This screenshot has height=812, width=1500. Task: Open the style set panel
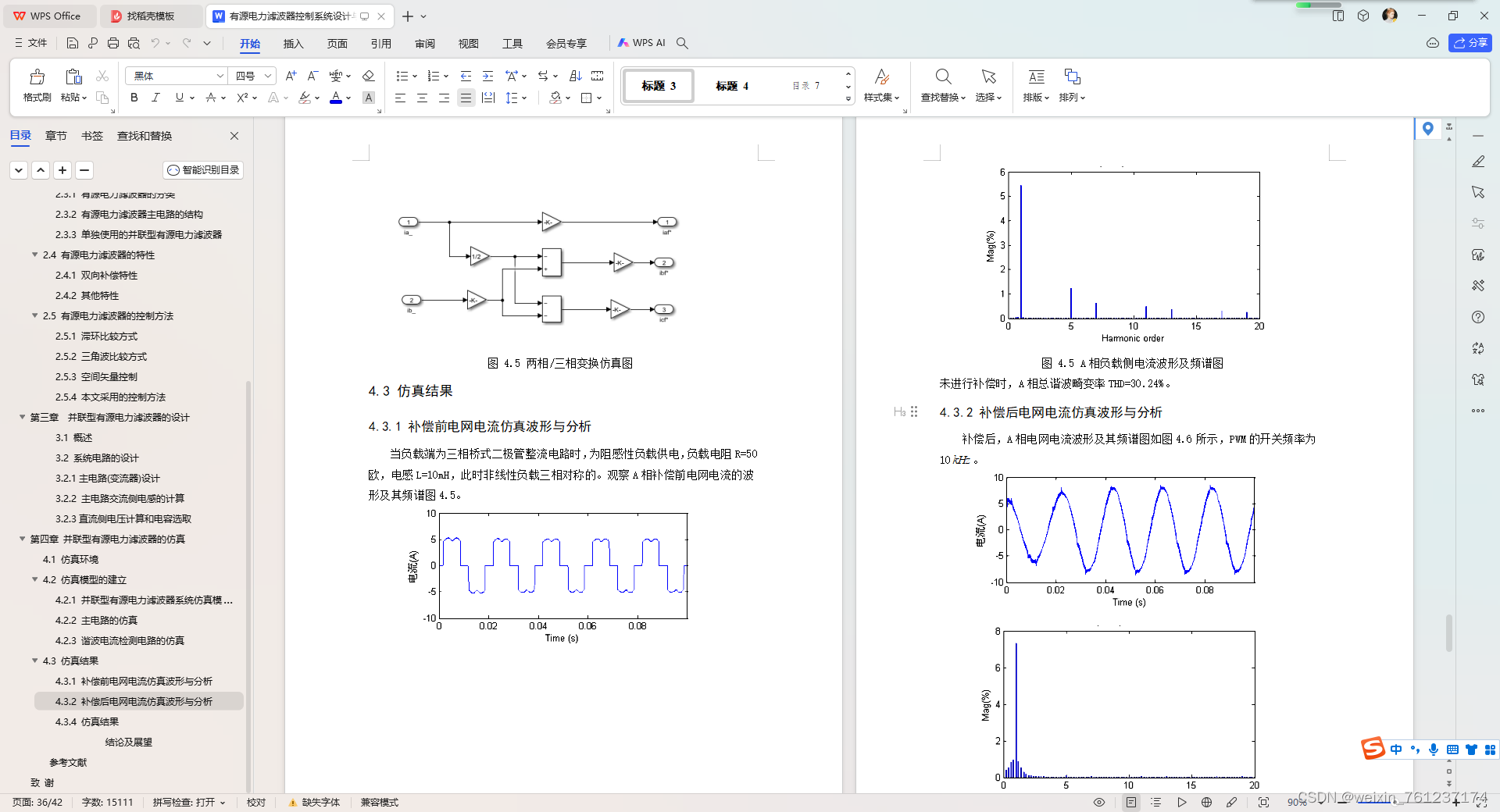(881, 86)
